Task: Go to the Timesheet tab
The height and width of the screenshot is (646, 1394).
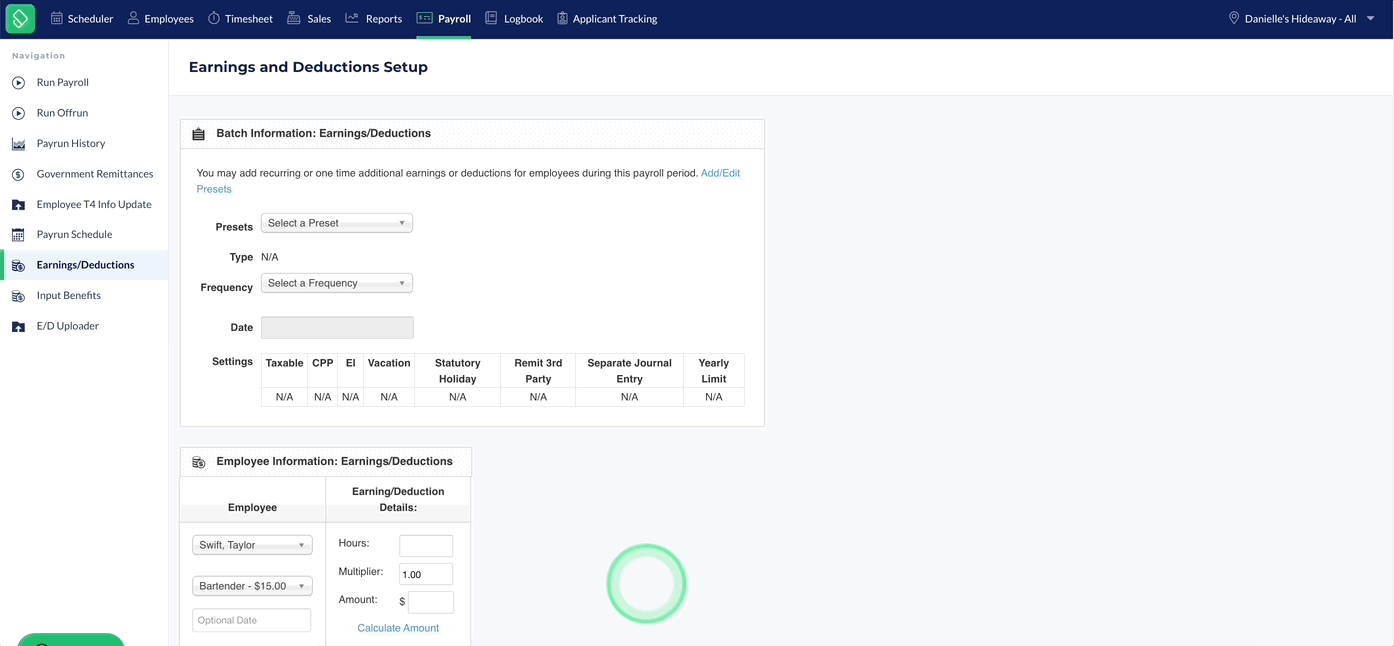Action: [x=240, y=19]
